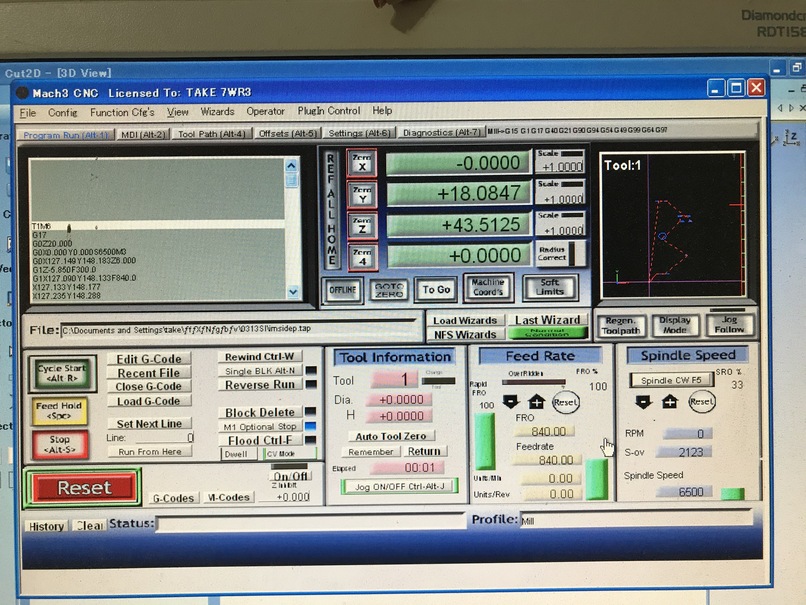This screenshot has height=605, width=806.
Task: Click Load Wizards
Action: [x=465, y=320]
